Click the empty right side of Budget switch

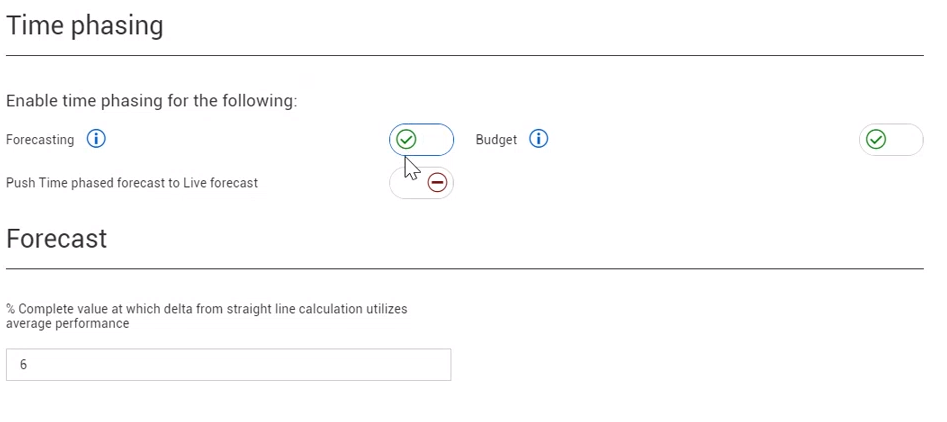tap(906, 140)
